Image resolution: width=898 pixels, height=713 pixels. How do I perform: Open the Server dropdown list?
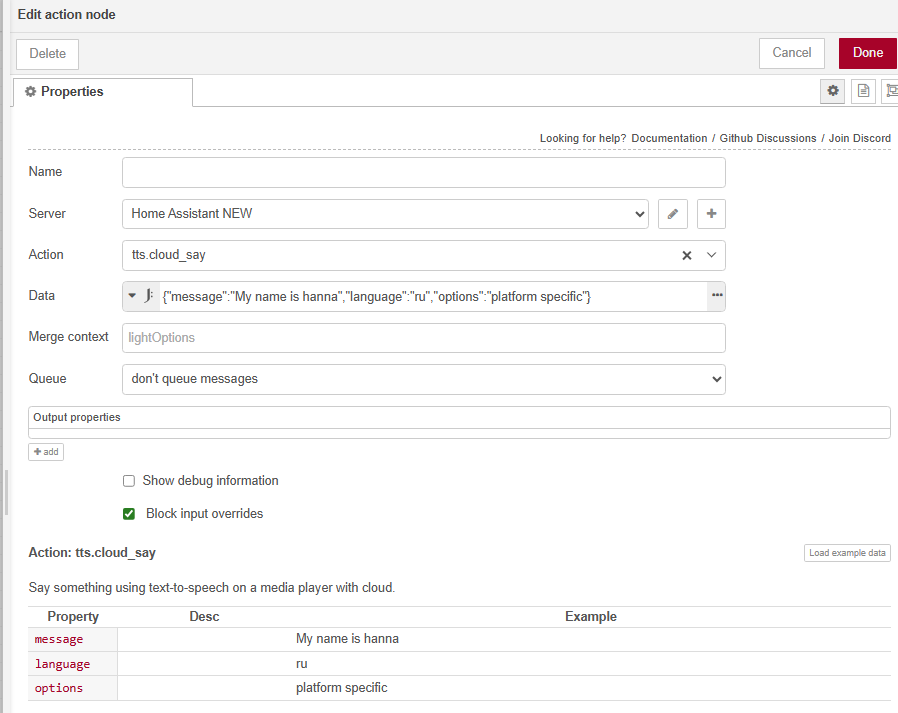click(385, 214)
